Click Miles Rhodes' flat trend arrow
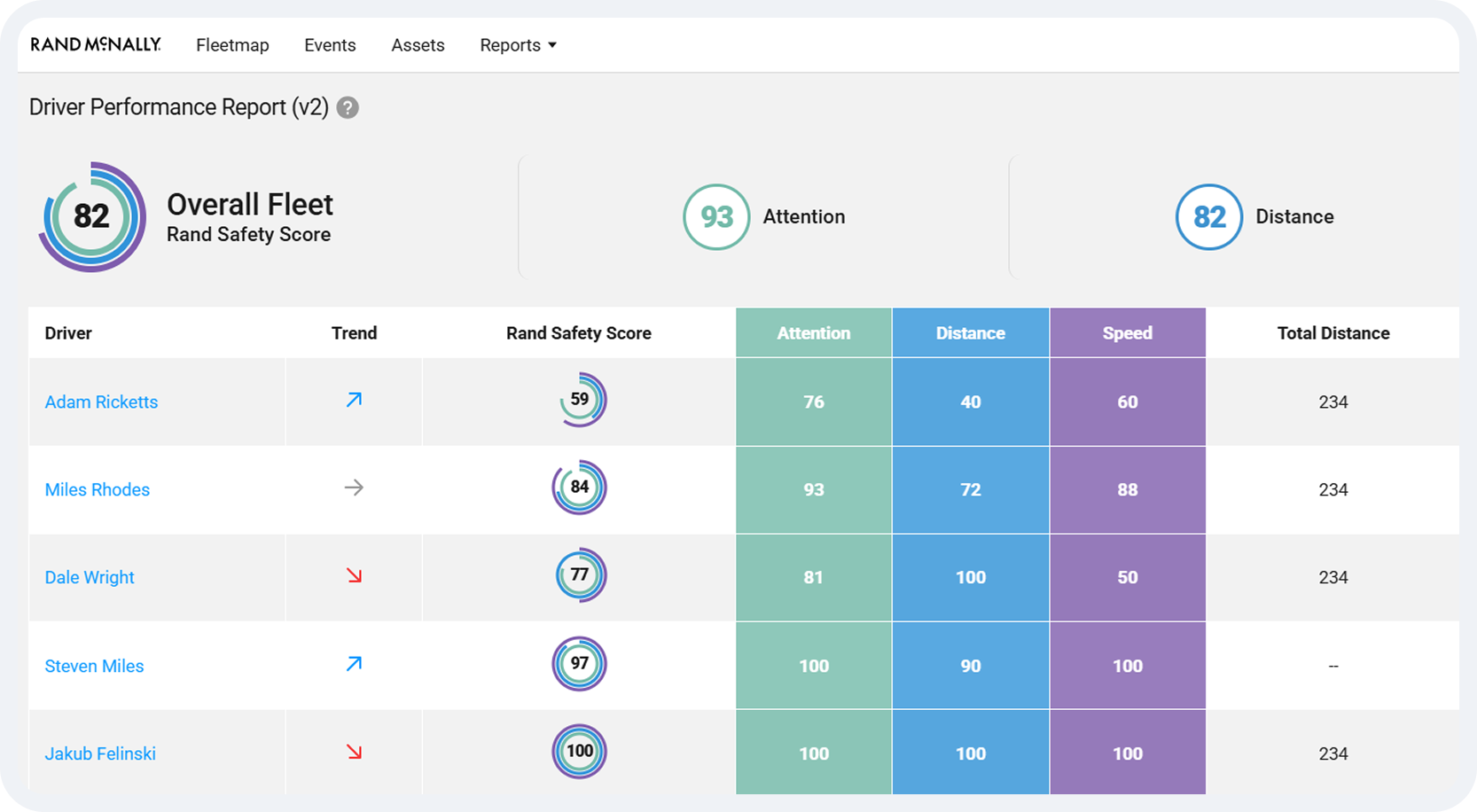This screenshot has height=812, width=1477. click(x=354, y=488)
